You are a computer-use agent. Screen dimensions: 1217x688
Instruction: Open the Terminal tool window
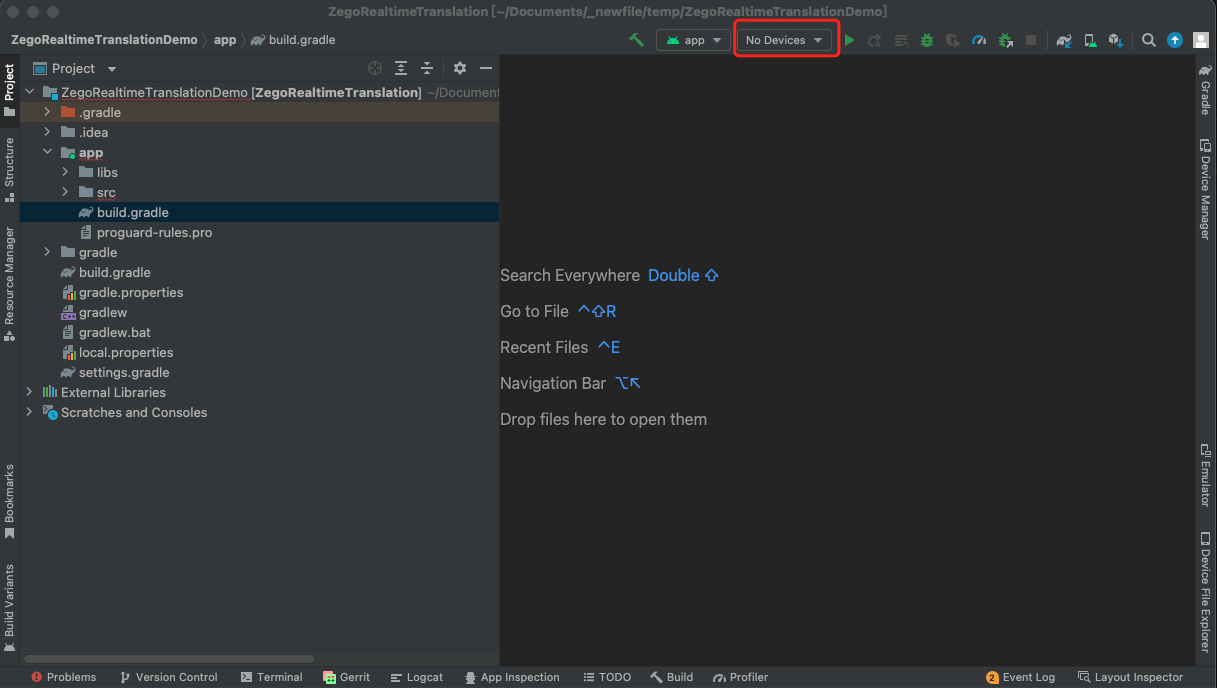coord(270,677)
